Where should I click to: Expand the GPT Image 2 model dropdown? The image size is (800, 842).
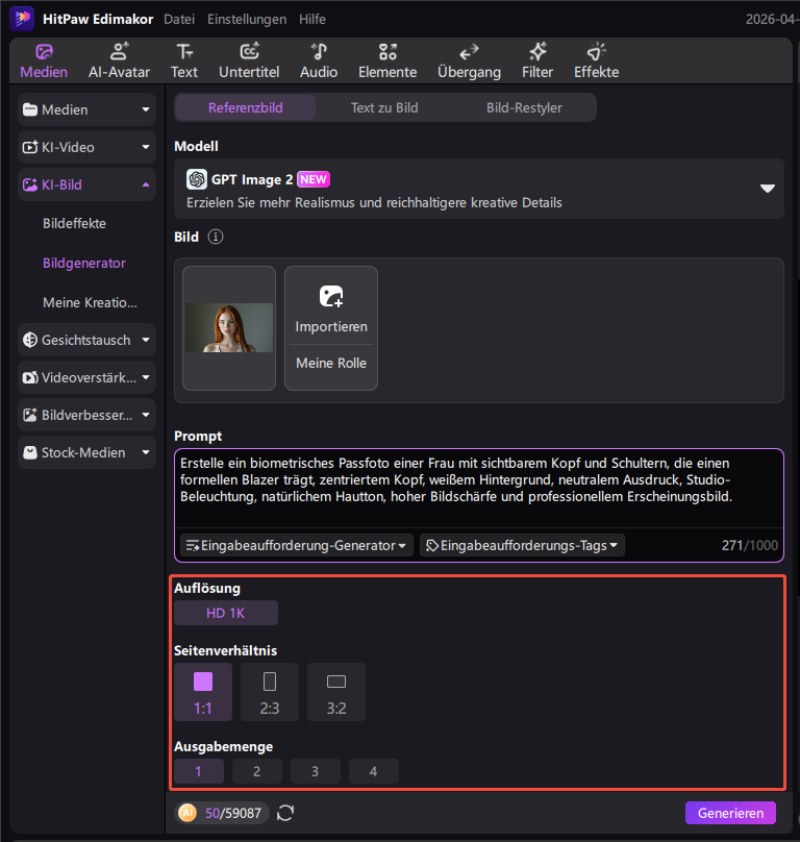tap(767, 188)
